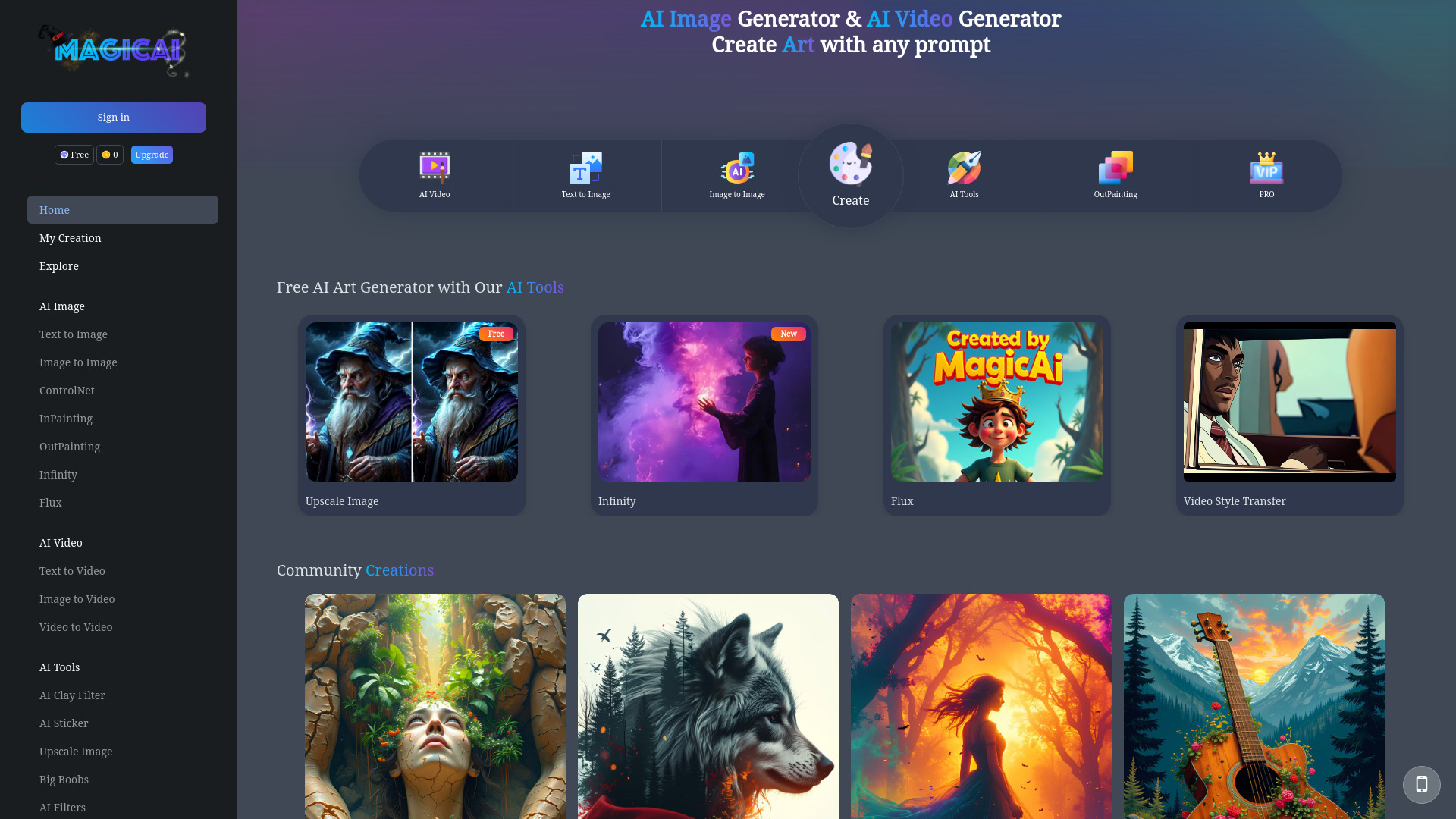Click the gold coin balance badge
1456x819 pixels.
[x=110, y=155]
